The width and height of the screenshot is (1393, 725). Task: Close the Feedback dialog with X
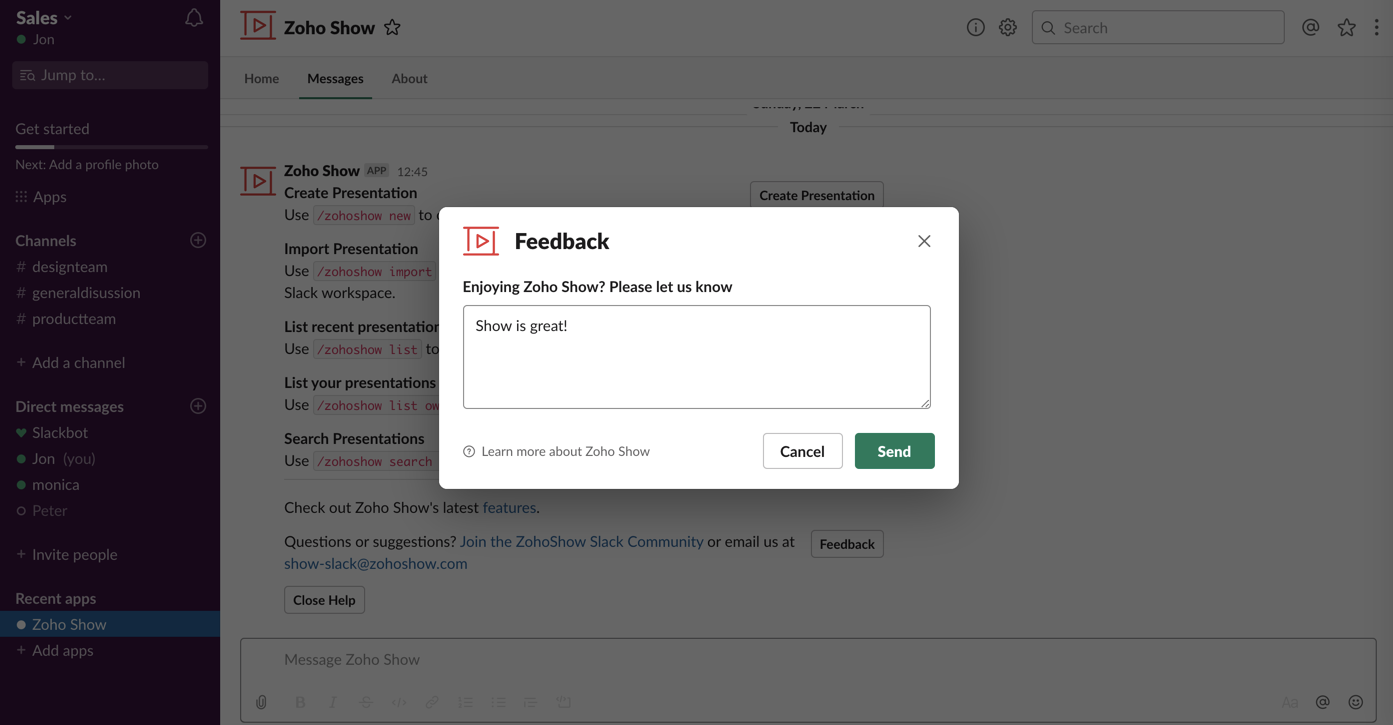coord(924,241)
